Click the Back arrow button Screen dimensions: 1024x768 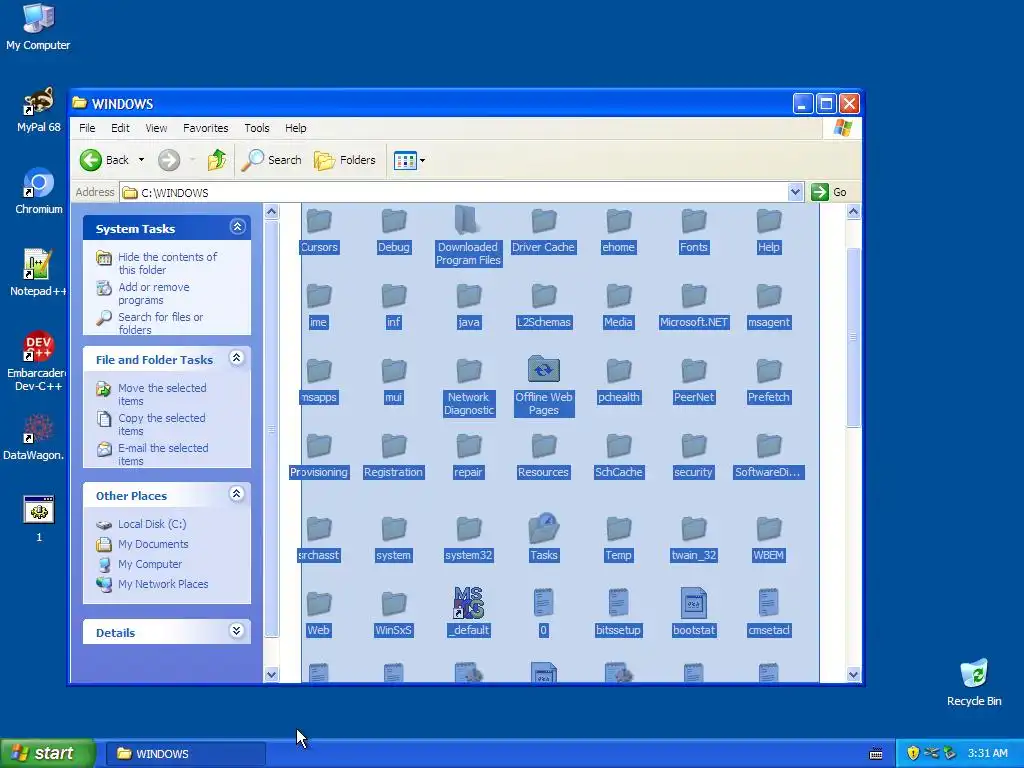click(x=104, y=160)
